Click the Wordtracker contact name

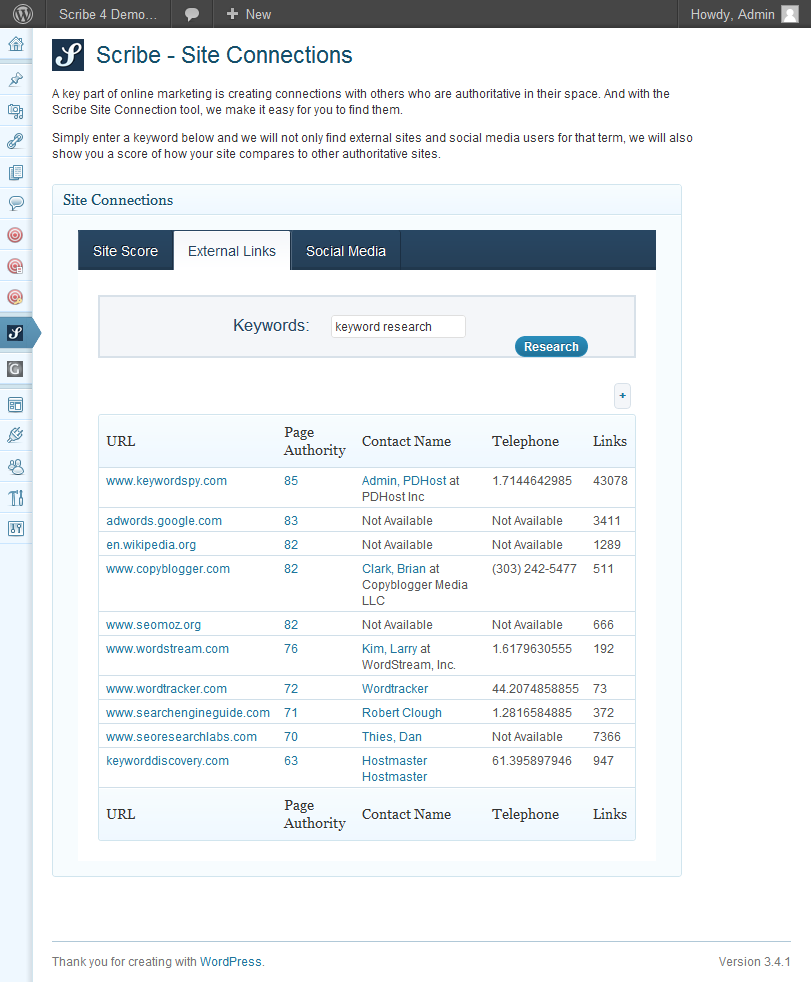pyautogui.click(x=395, y=689)
